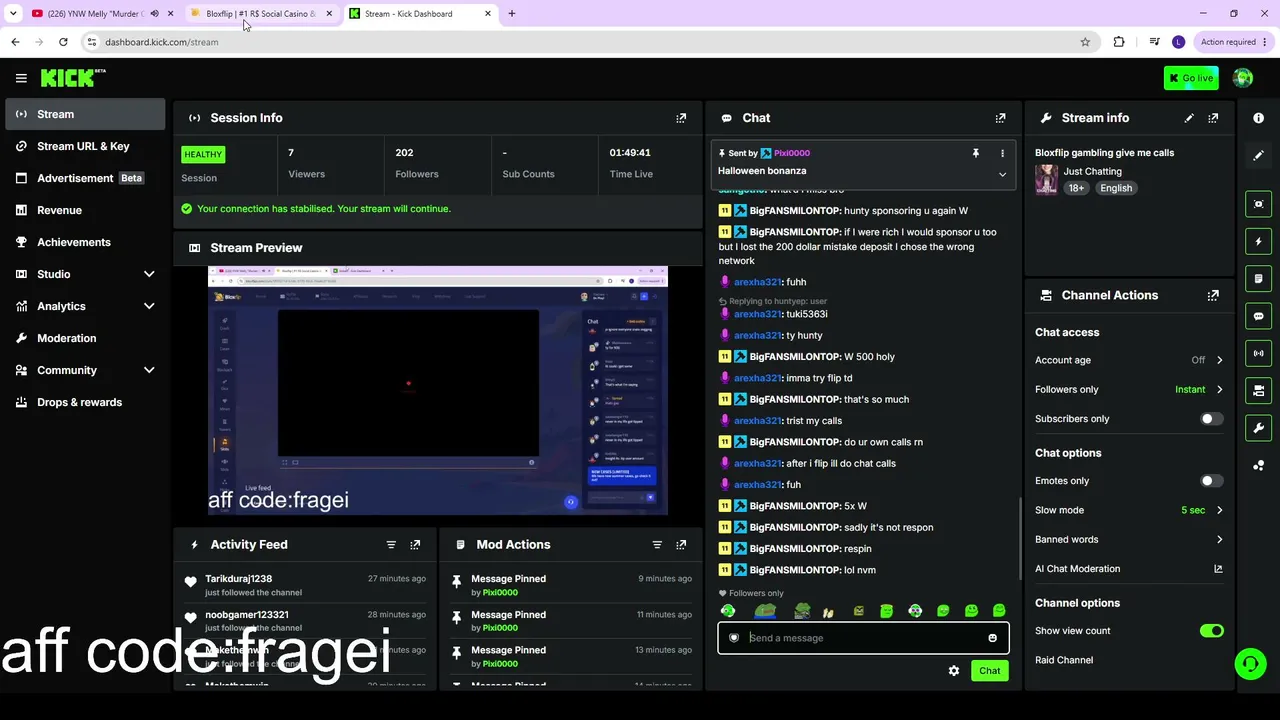Filter the Activity Feed
1280x720 pixels.
tap(391, 545)
